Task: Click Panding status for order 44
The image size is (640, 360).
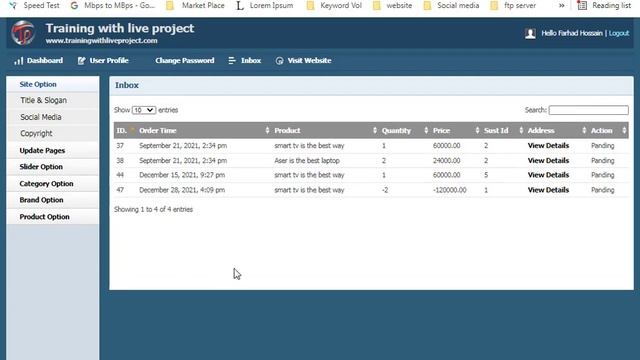Action: coord(602,175)
